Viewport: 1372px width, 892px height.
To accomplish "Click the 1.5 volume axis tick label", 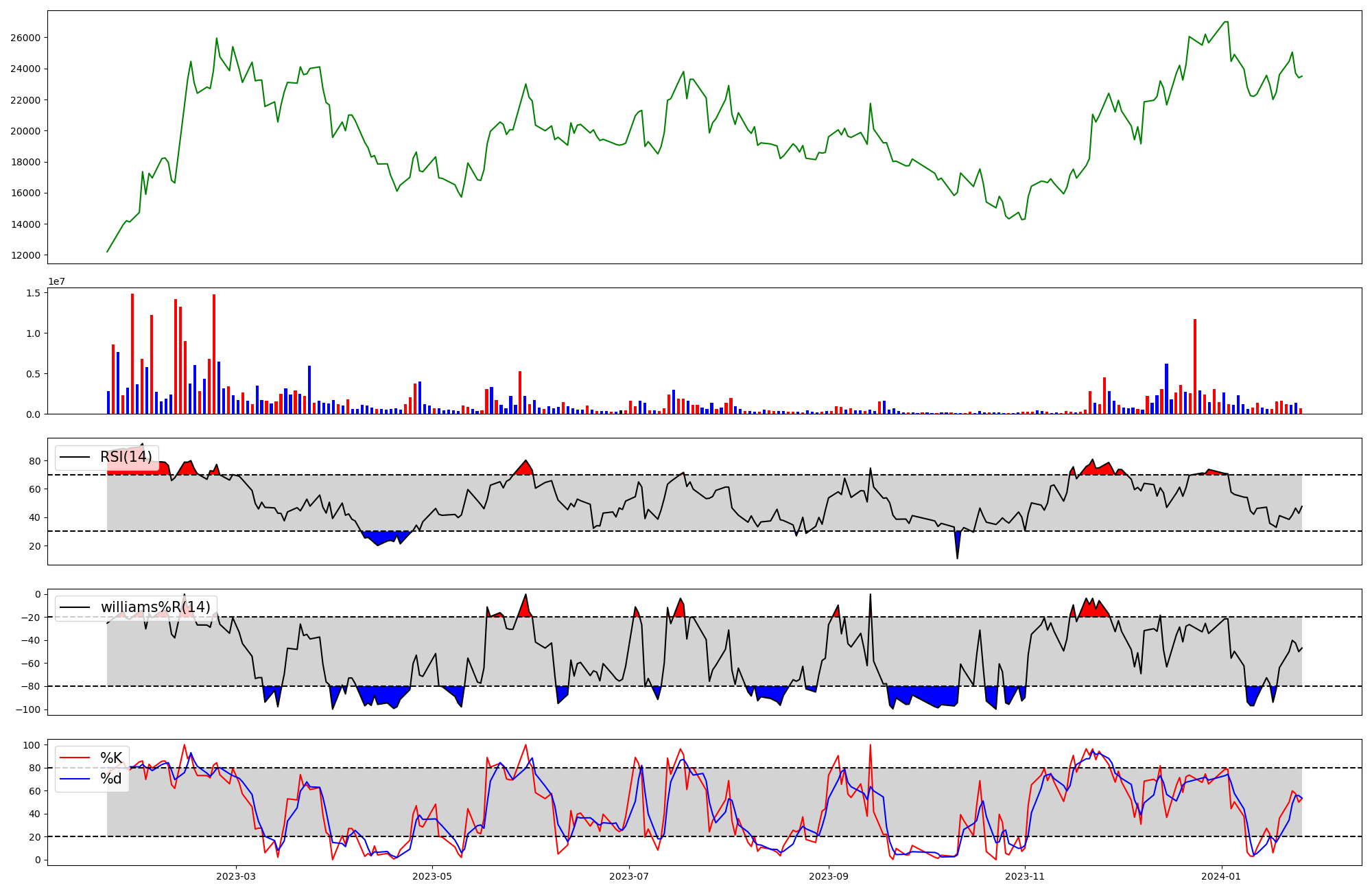I will pos(34,293).
